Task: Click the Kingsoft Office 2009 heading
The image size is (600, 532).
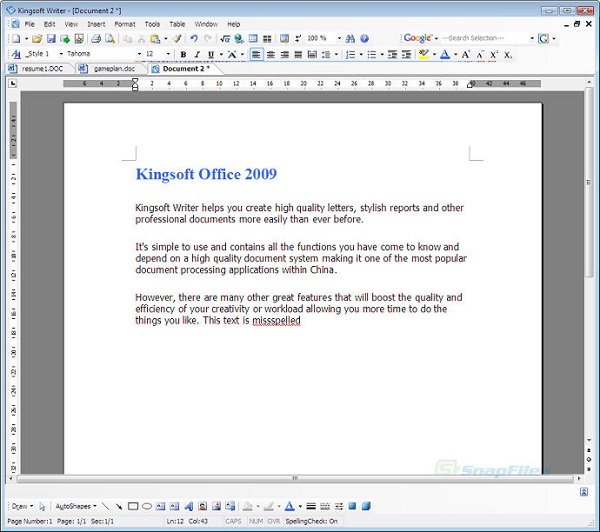Action: tap(206, 174)
